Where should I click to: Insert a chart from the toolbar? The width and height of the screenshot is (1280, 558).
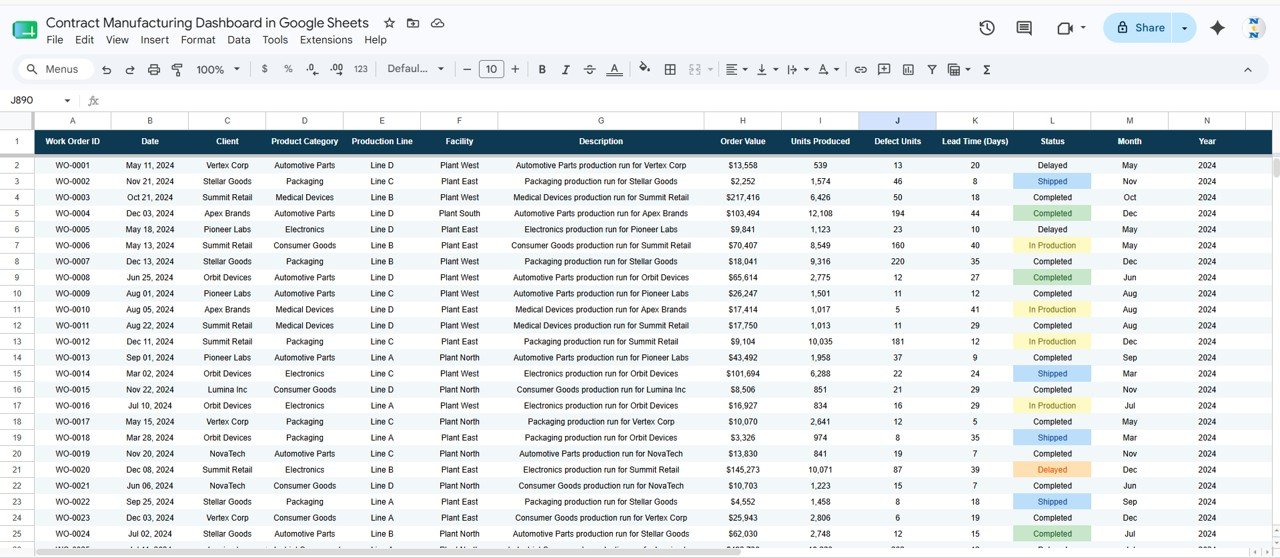pyautogui.click(x=908, y=70)
